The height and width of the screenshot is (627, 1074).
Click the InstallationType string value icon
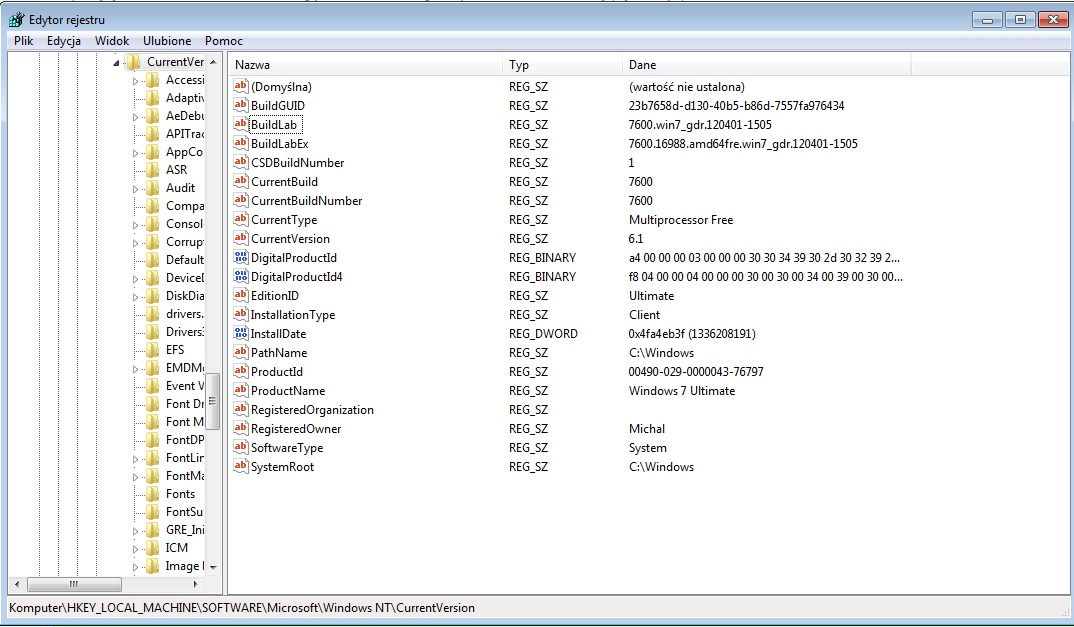click(x=240, y=314)
